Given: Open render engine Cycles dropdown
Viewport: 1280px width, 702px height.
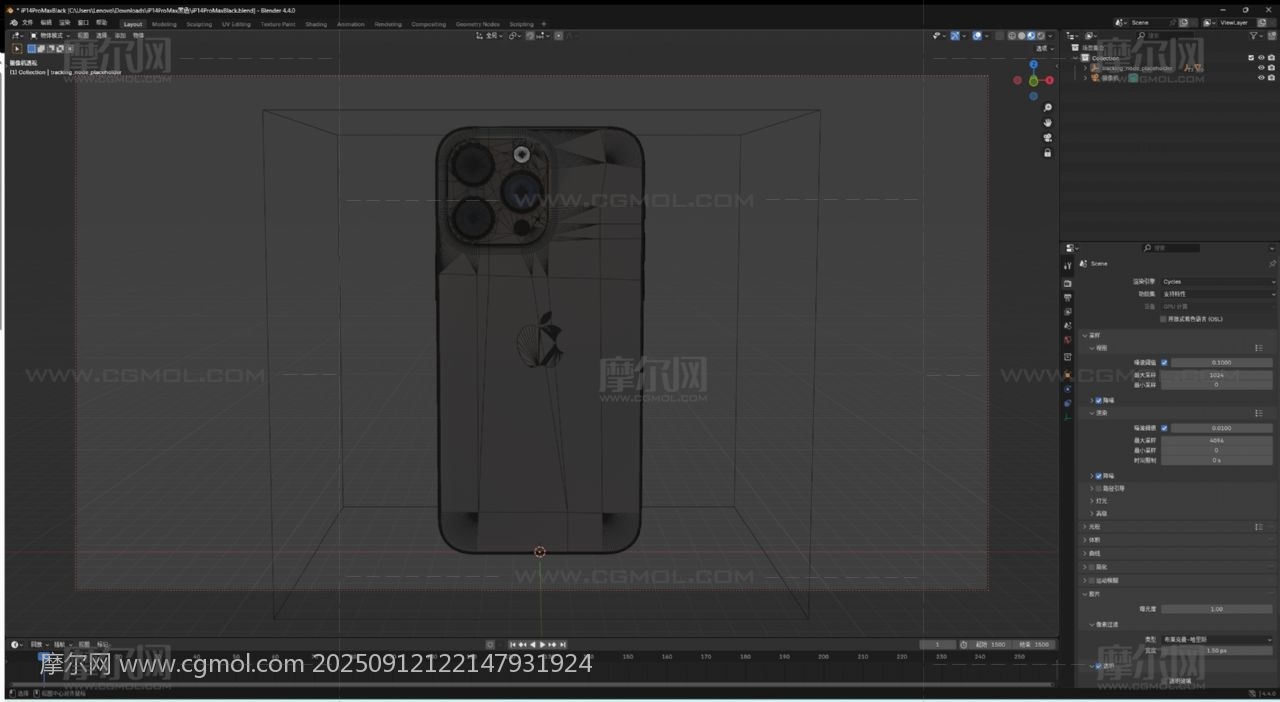Looking at the screenshot, I should (x=1218, y=282).
